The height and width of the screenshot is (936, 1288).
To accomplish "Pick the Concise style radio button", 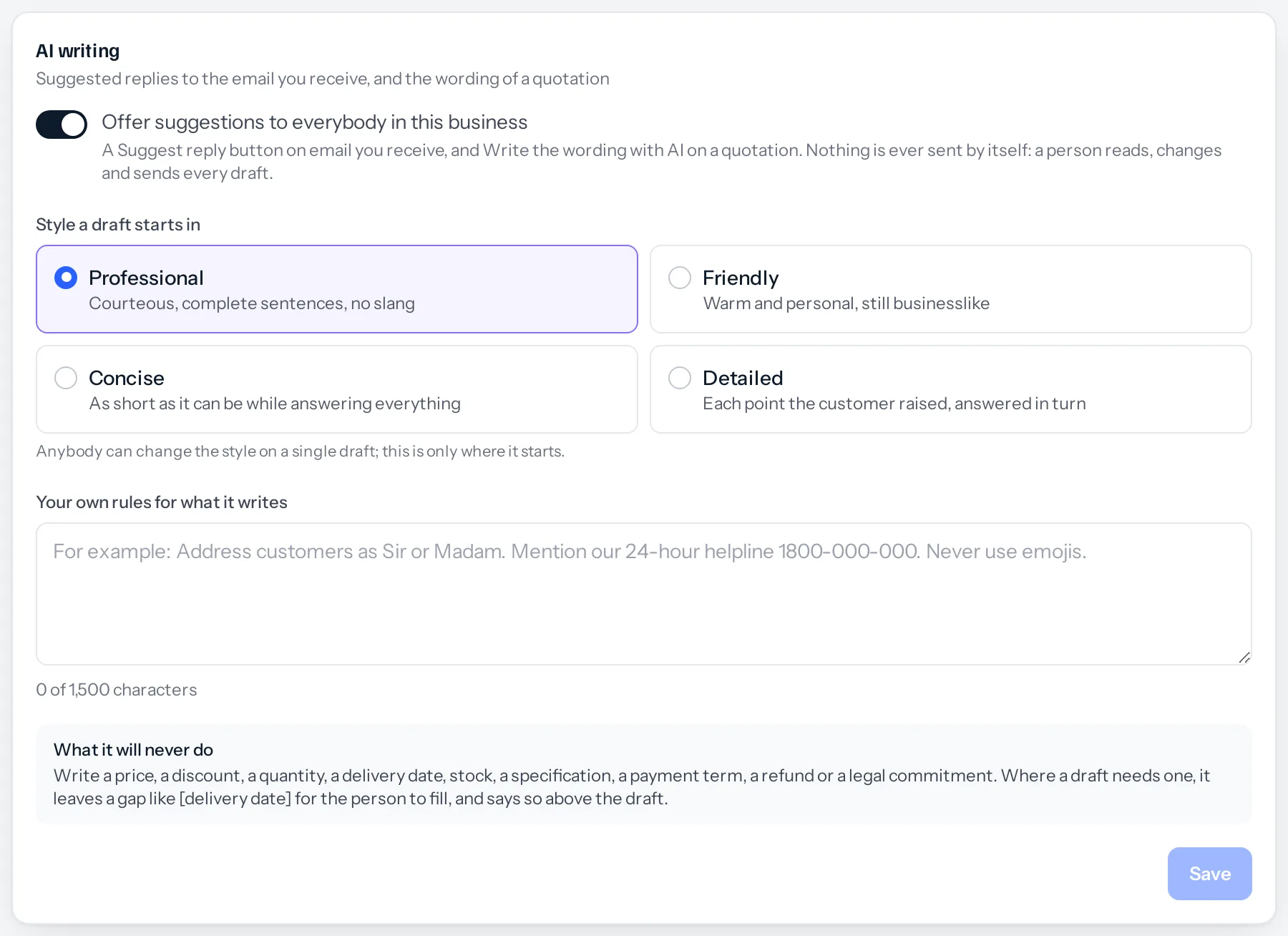I will click(x=66, y=378).
